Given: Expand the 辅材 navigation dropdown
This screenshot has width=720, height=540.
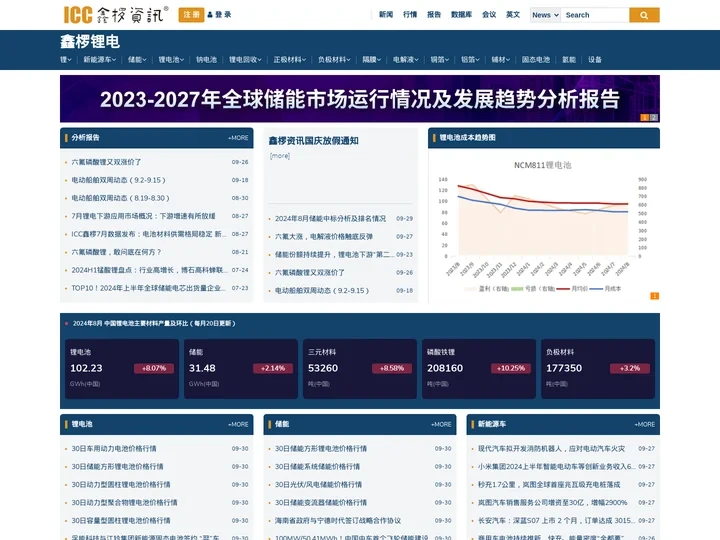Looking at the screenshot, I should tap(501, 60).
